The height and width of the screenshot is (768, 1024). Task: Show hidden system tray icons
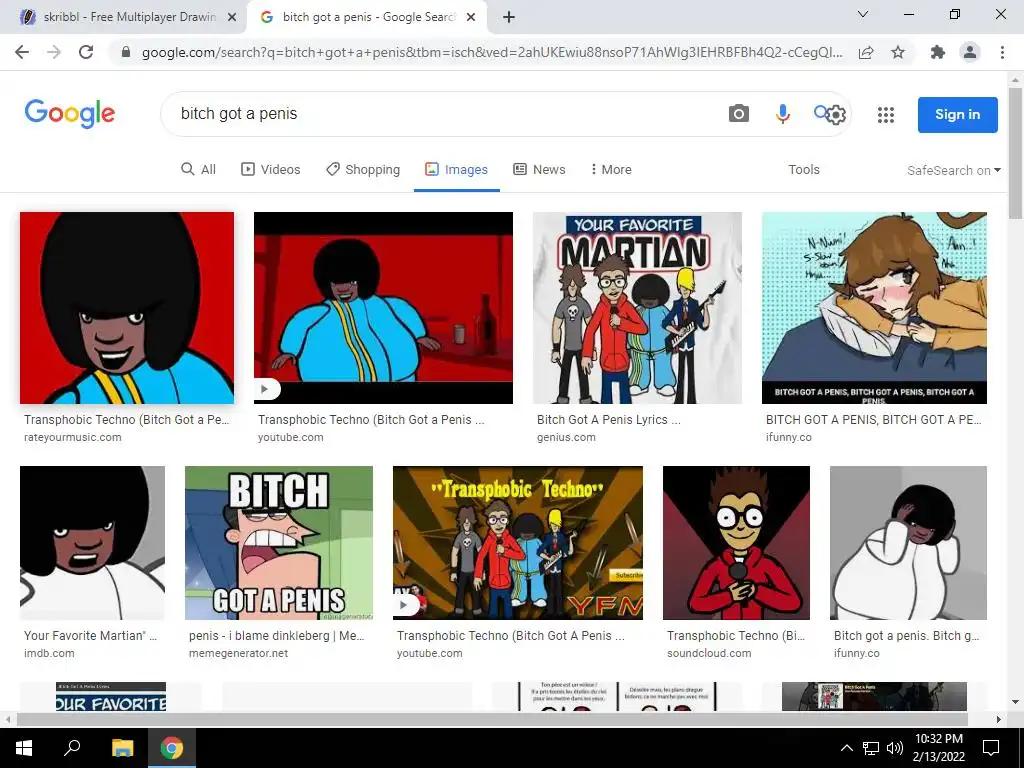pyautogui.click(x=846, y=748)
